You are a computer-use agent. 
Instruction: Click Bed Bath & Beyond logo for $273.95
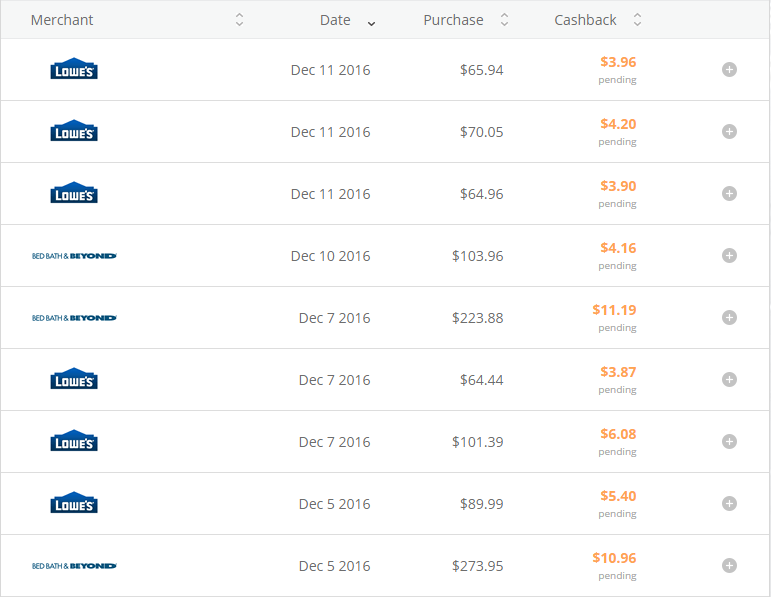click(74, 566)
